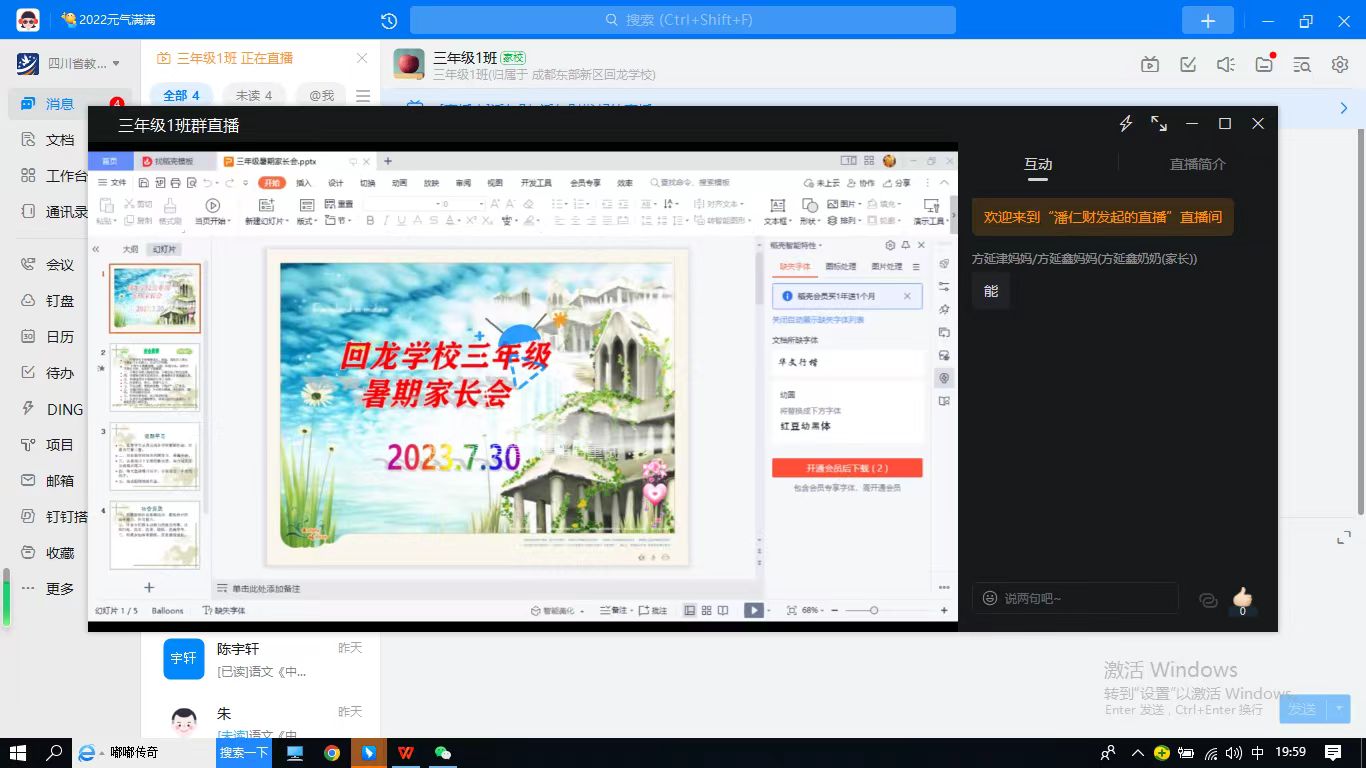Open 待办 in DingTalk sidebar
This screenshot has height=768, width=1366.
point(60,373)
